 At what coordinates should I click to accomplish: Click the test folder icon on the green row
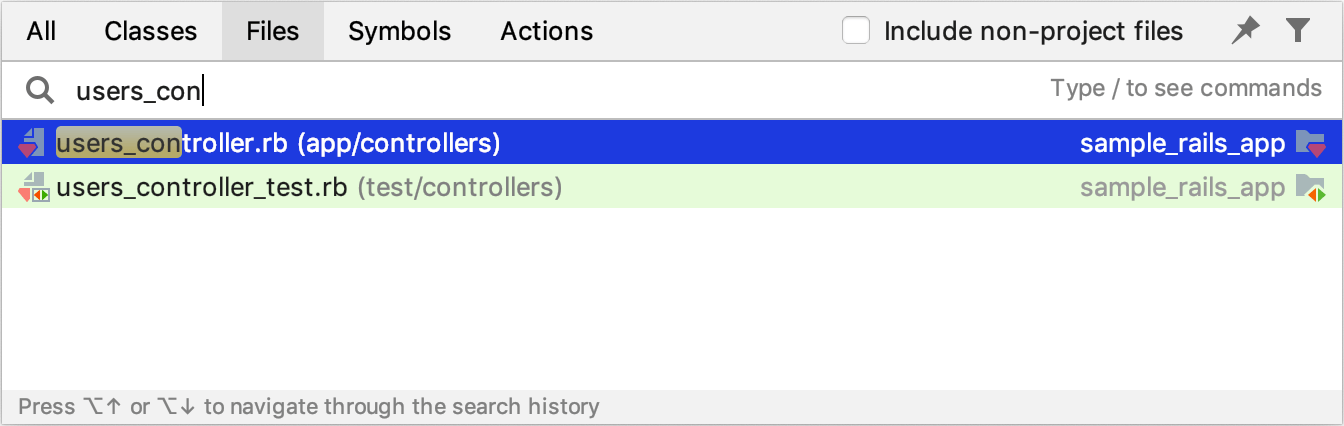coord(1311,187)
